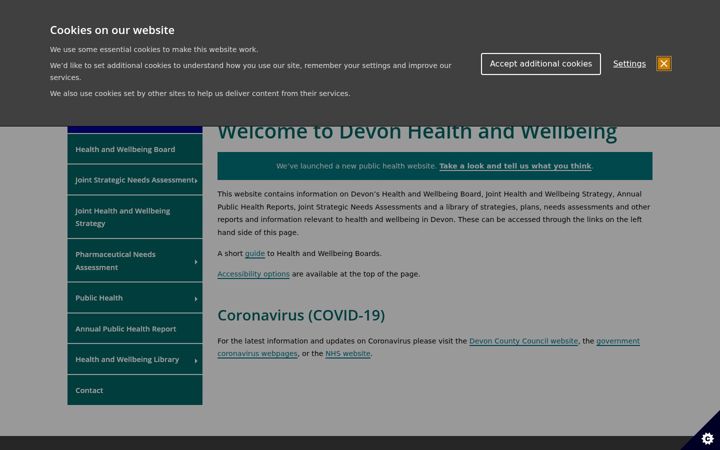The width and height of the screenshot is (720, 450).
Task: Open NHS website link
Action: tap(348, 354)
